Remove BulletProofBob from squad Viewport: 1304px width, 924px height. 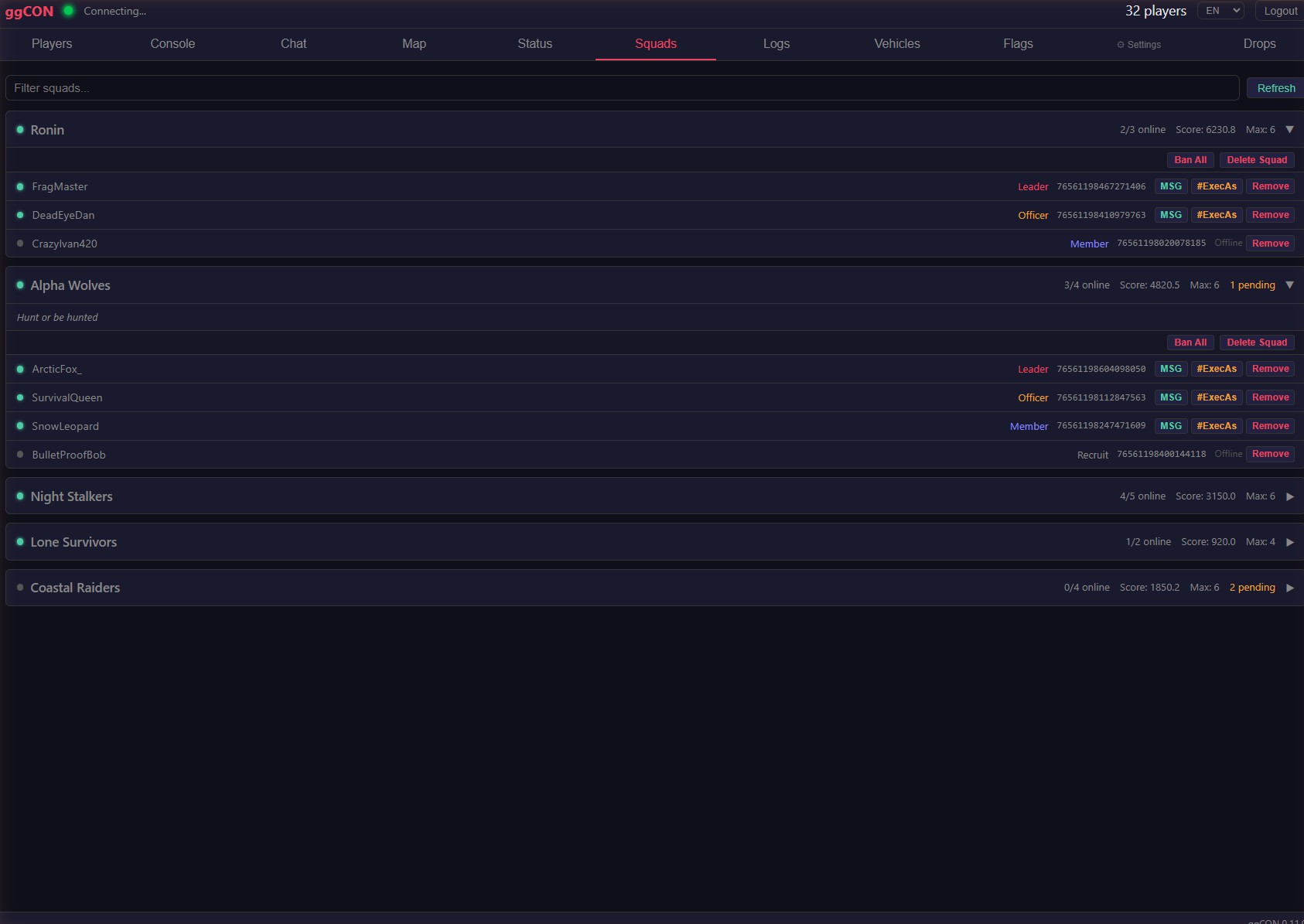click(x=1270, y=454)
